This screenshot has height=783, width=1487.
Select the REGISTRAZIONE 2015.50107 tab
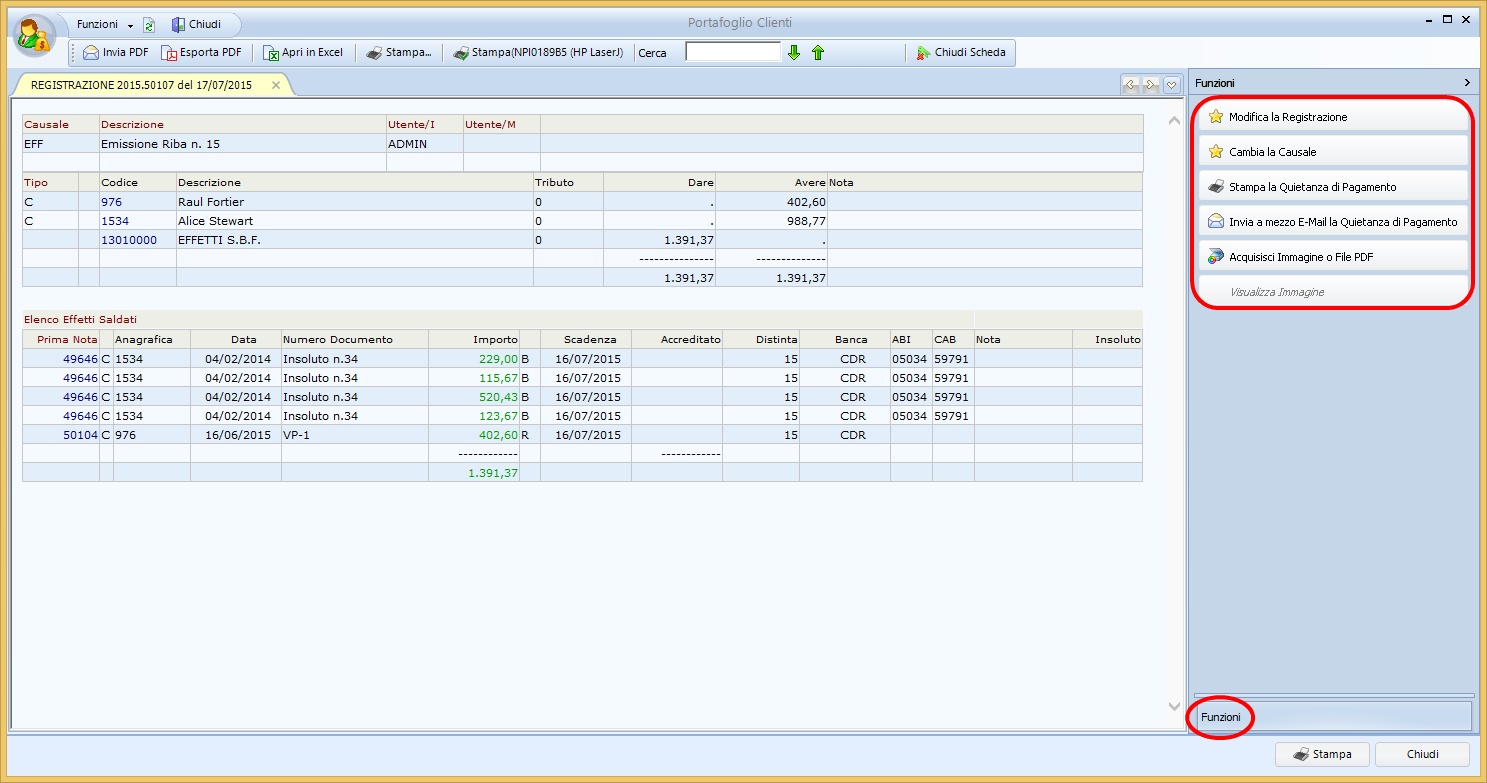[141, 85]
